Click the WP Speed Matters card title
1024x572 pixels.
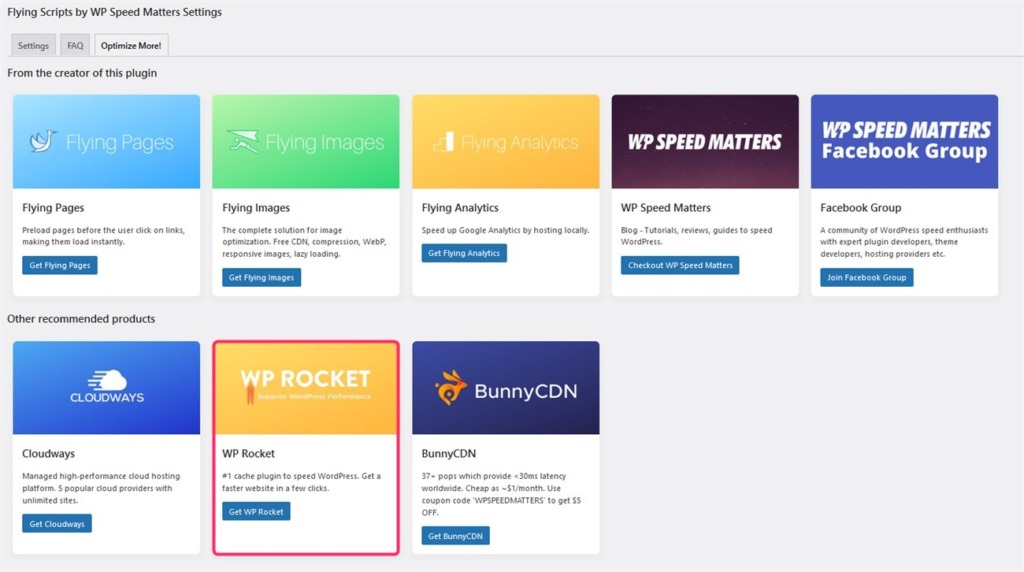tap(665, 208)
